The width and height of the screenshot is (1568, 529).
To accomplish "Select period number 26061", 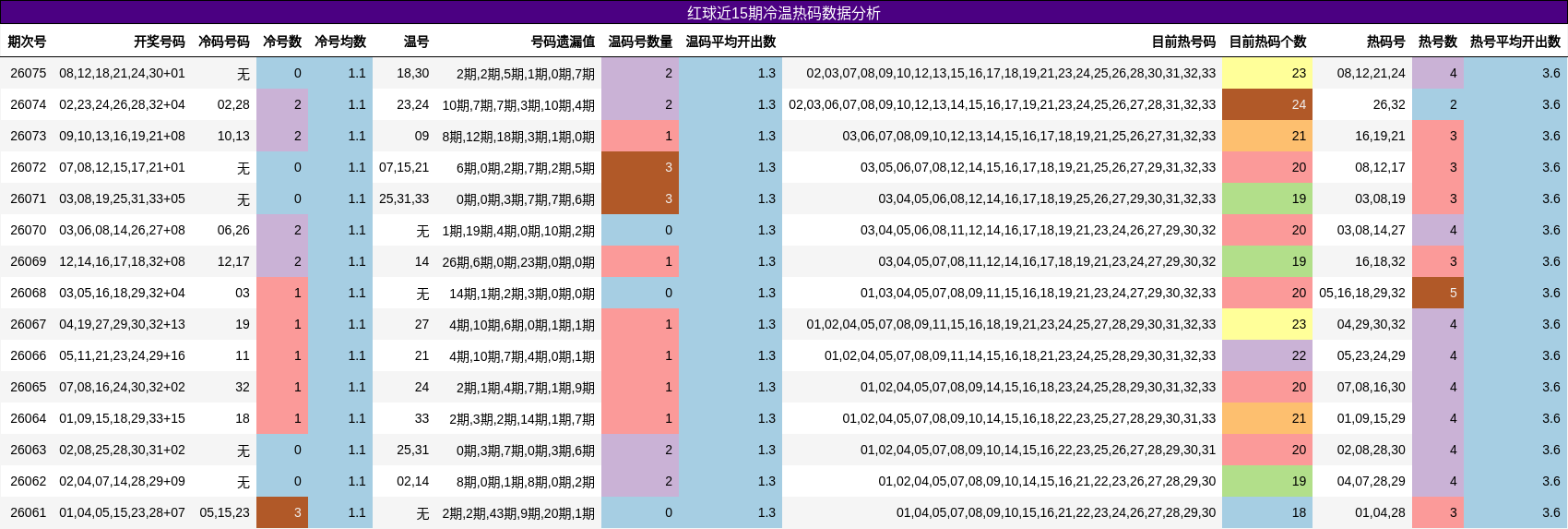I will (x=28, y=512).
